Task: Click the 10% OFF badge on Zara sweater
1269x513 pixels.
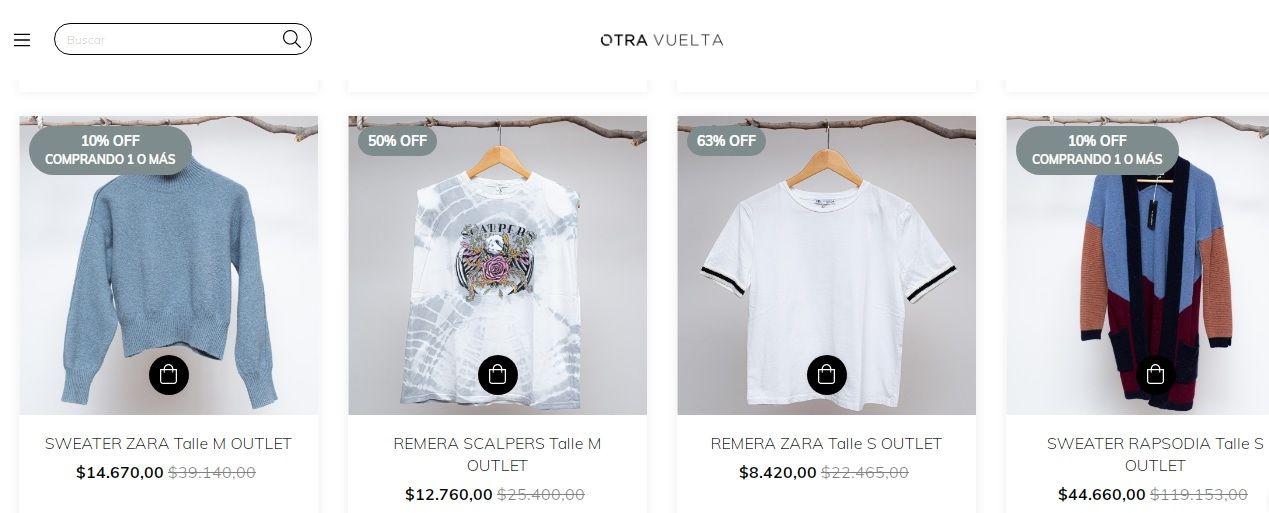Action: pyautogui.click(x=110, y=150)
